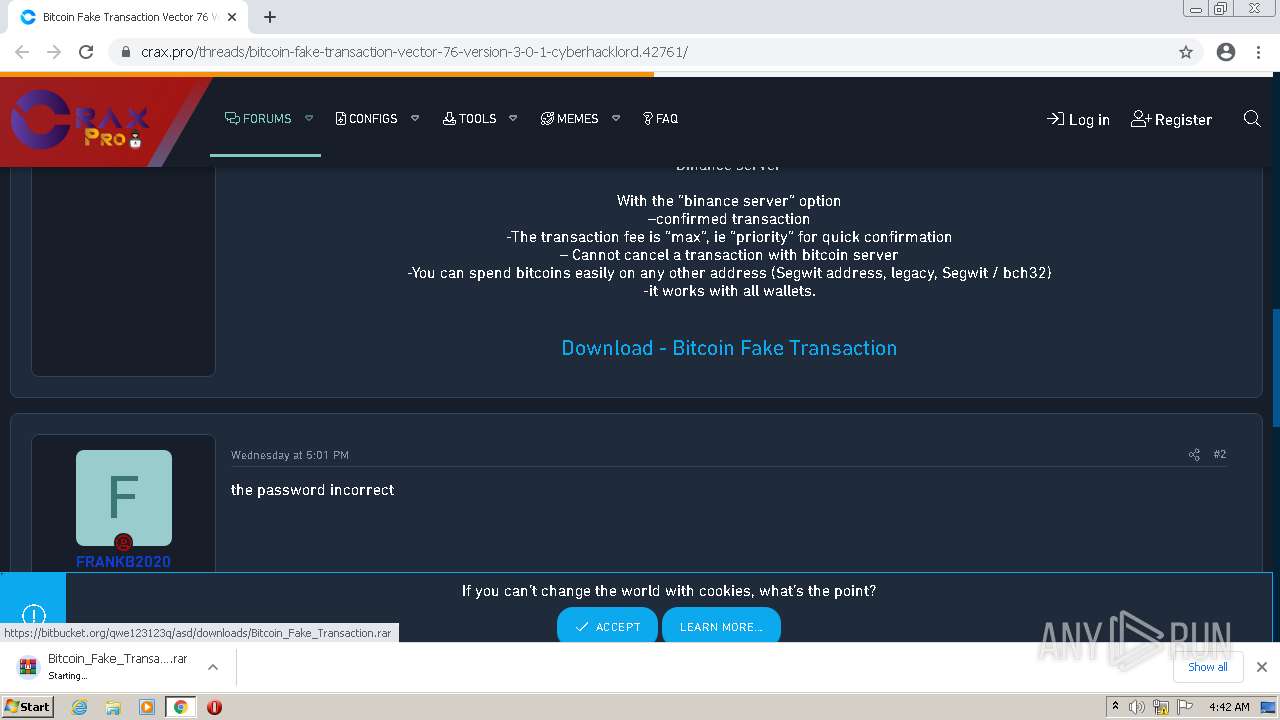Click taskbar clock 4:42 AM

tap(1229, 707)
